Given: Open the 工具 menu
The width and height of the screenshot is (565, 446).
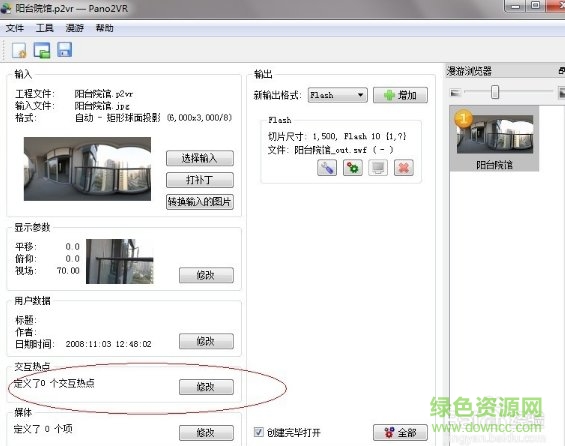Looking at the screenshot, I should (x=45, y=28).
